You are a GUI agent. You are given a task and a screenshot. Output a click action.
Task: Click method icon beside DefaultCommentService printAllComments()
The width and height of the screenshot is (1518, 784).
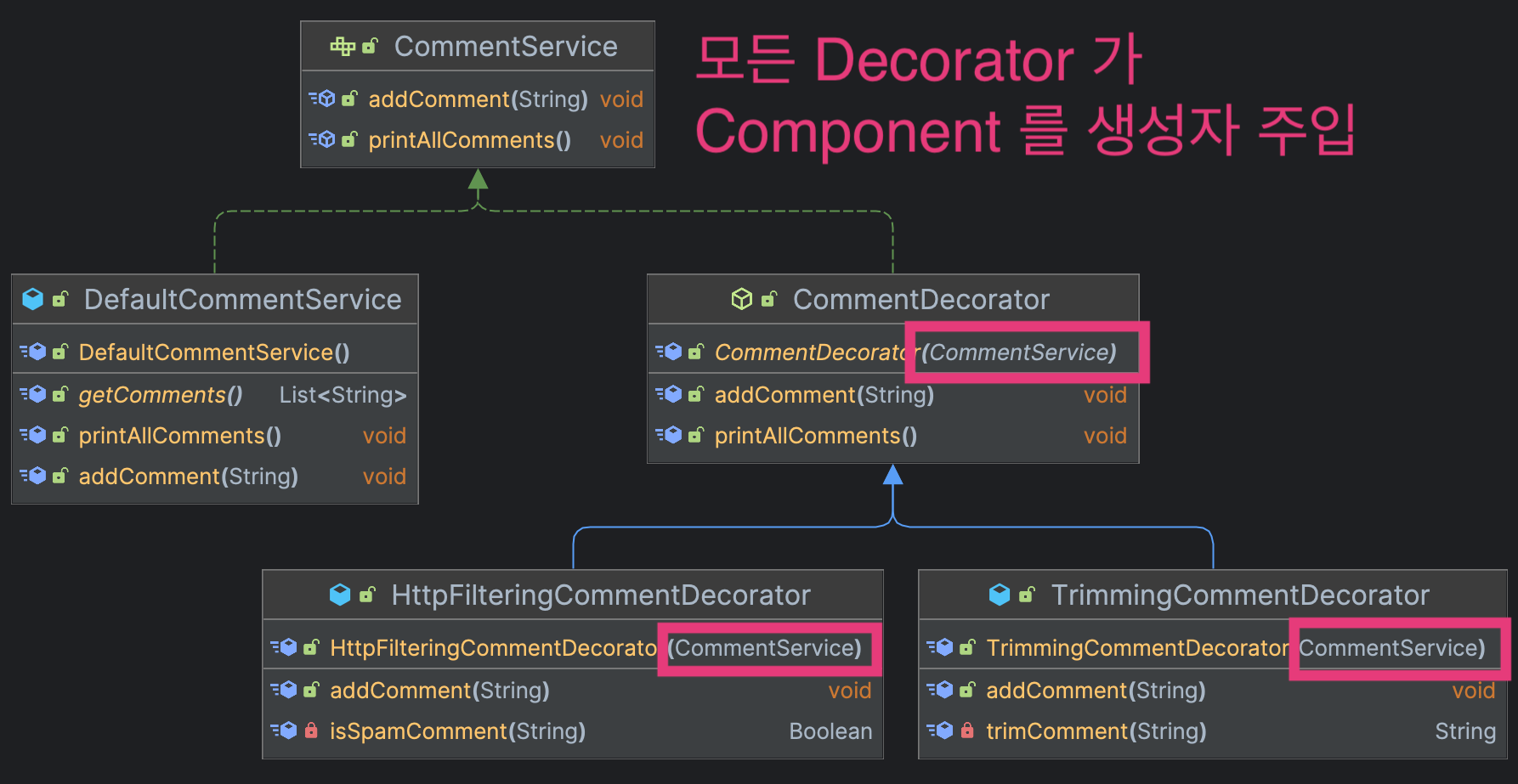point(33,435)
